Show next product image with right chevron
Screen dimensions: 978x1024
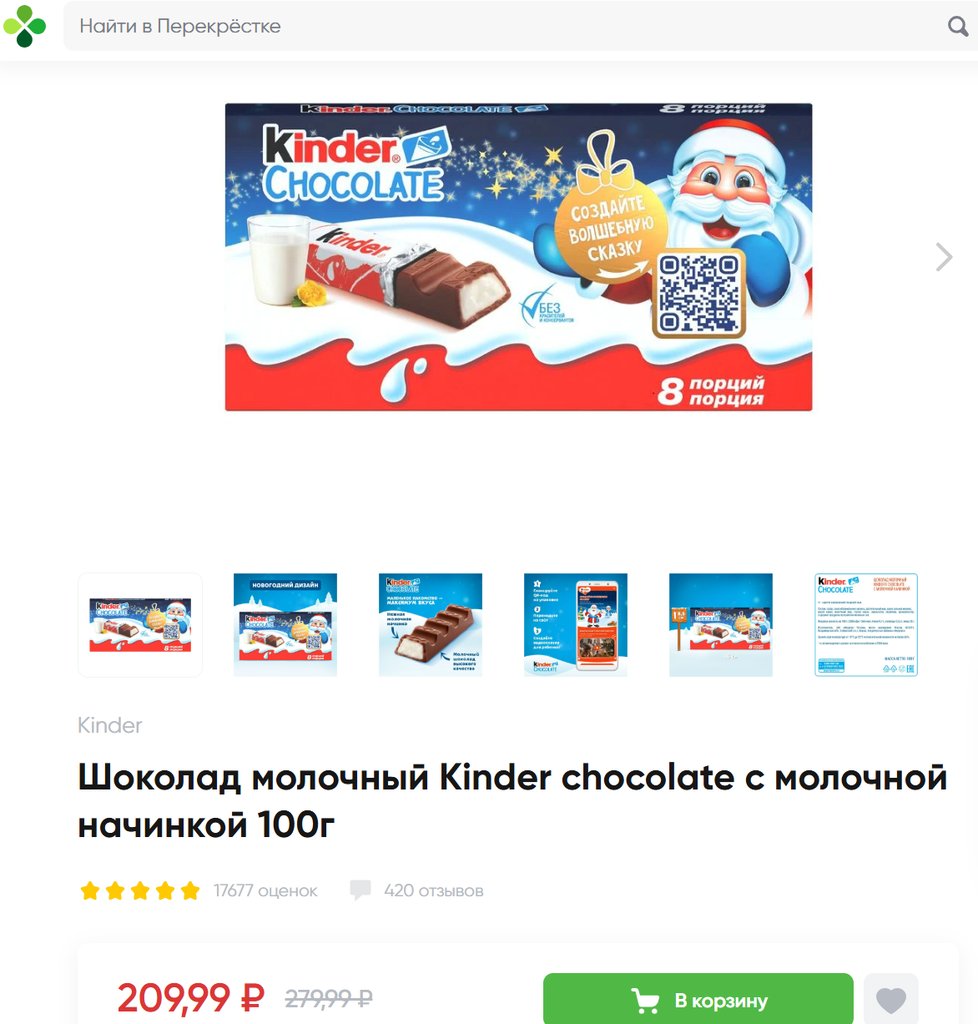944,257
